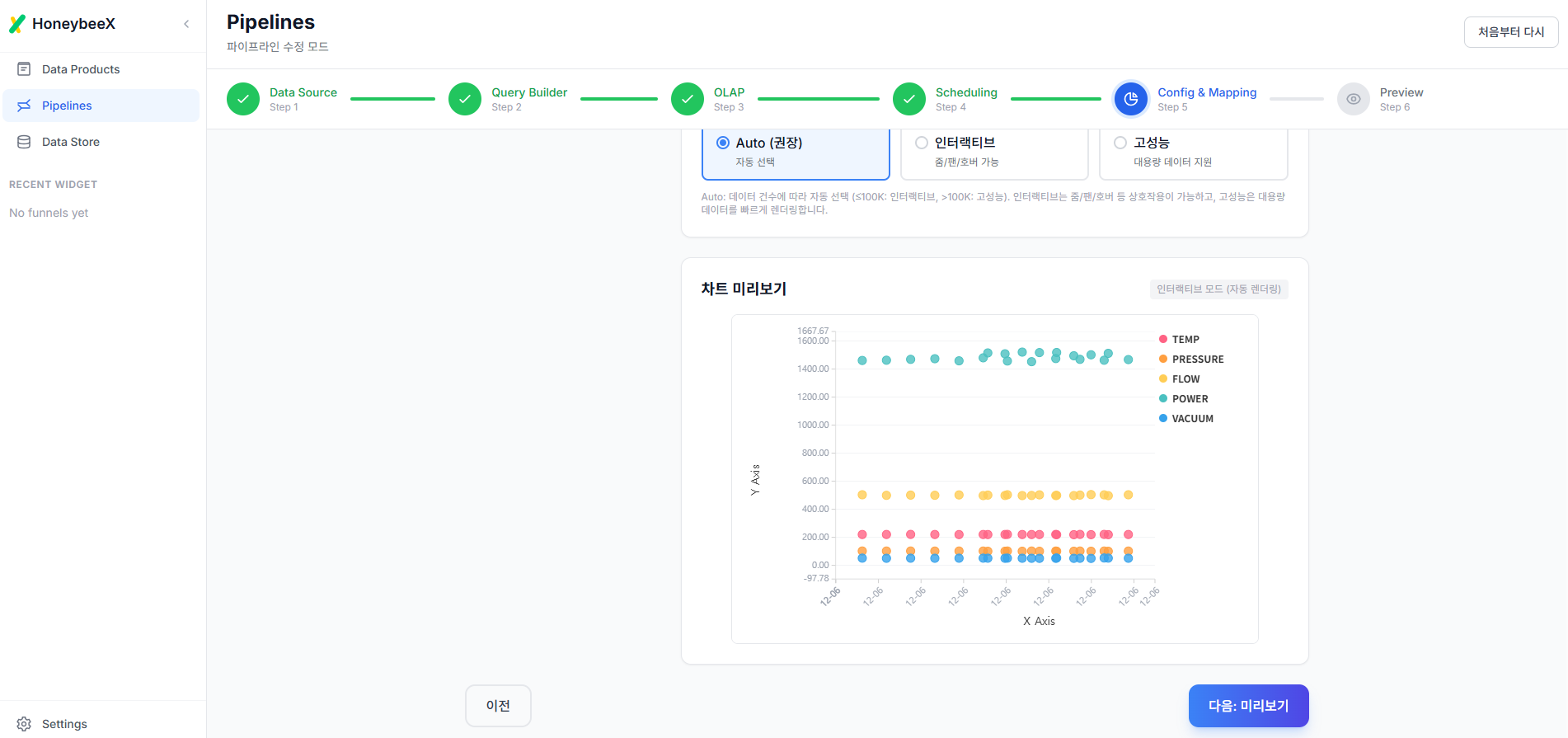Viewport: 1568px width, 738px height.
Task: Click the Preview step eye icon
Action: 1354,99
